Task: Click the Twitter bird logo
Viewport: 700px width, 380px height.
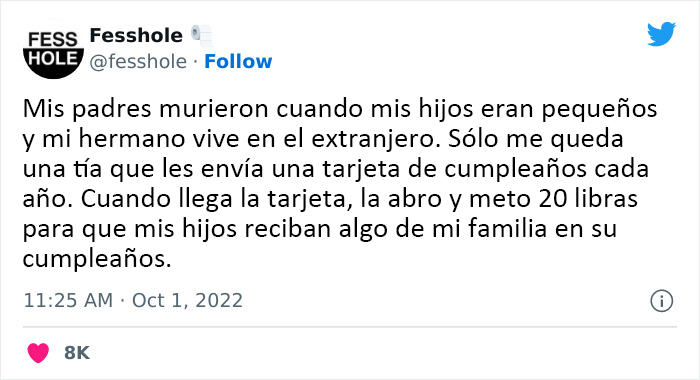Action: [x=661, y=34]
